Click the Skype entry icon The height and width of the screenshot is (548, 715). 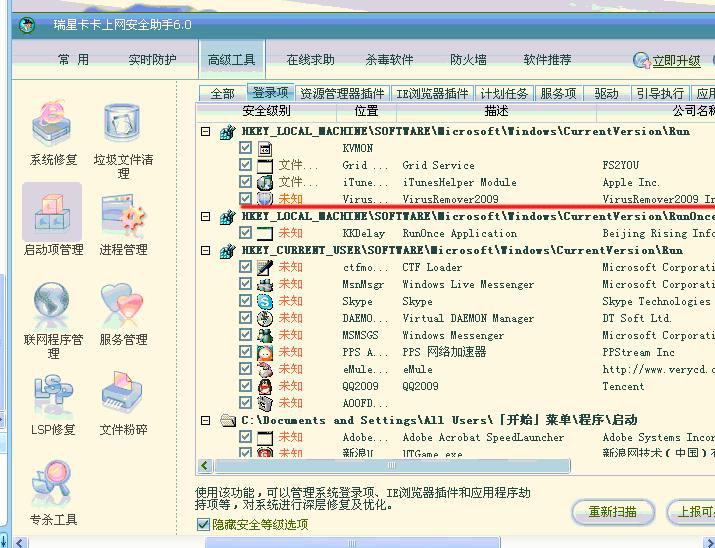265,301
